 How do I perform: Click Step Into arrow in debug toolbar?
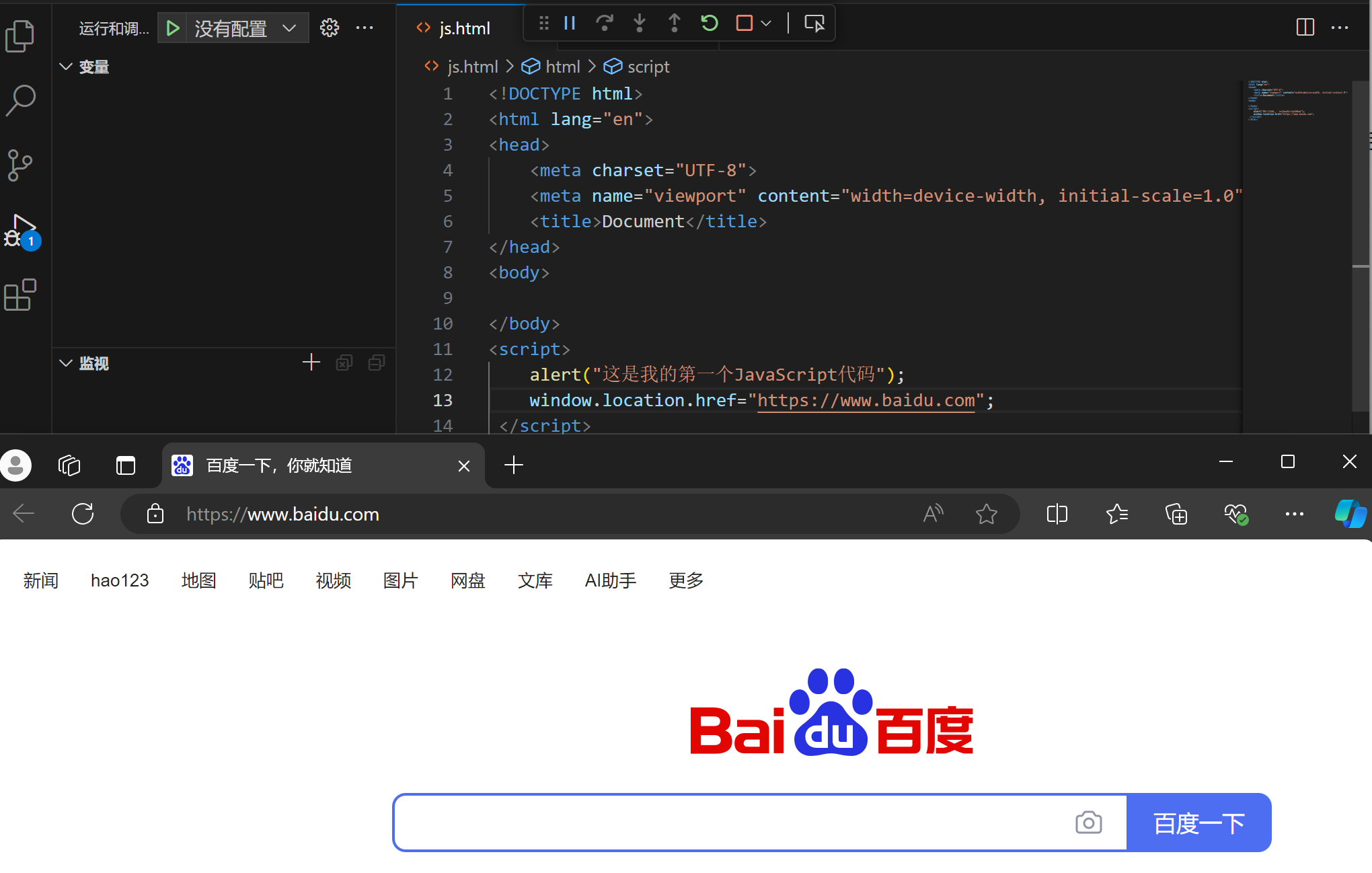[x=640, y=24]
